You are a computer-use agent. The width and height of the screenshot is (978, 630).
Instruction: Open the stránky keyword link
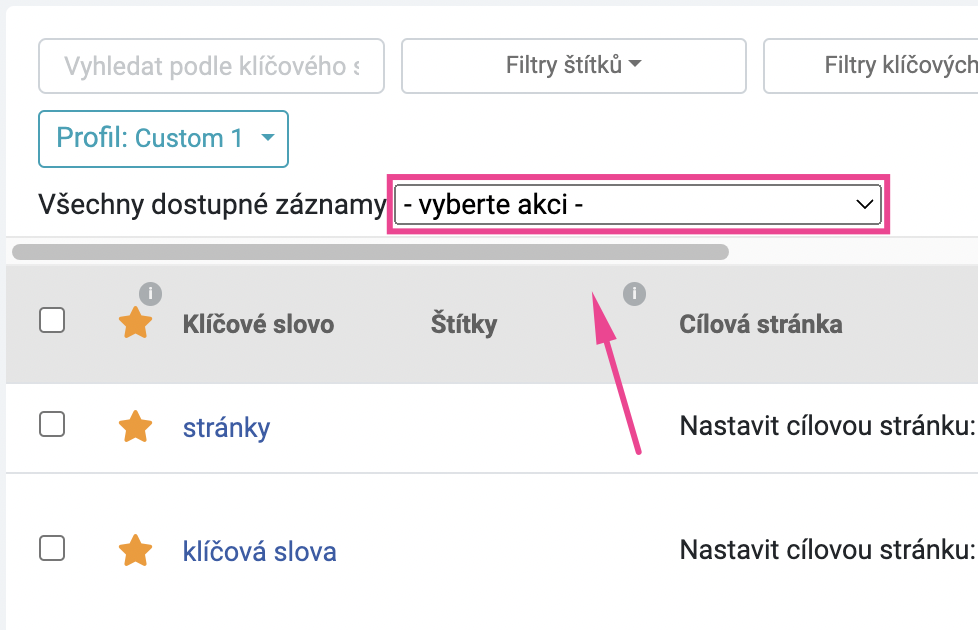(226, 428)
